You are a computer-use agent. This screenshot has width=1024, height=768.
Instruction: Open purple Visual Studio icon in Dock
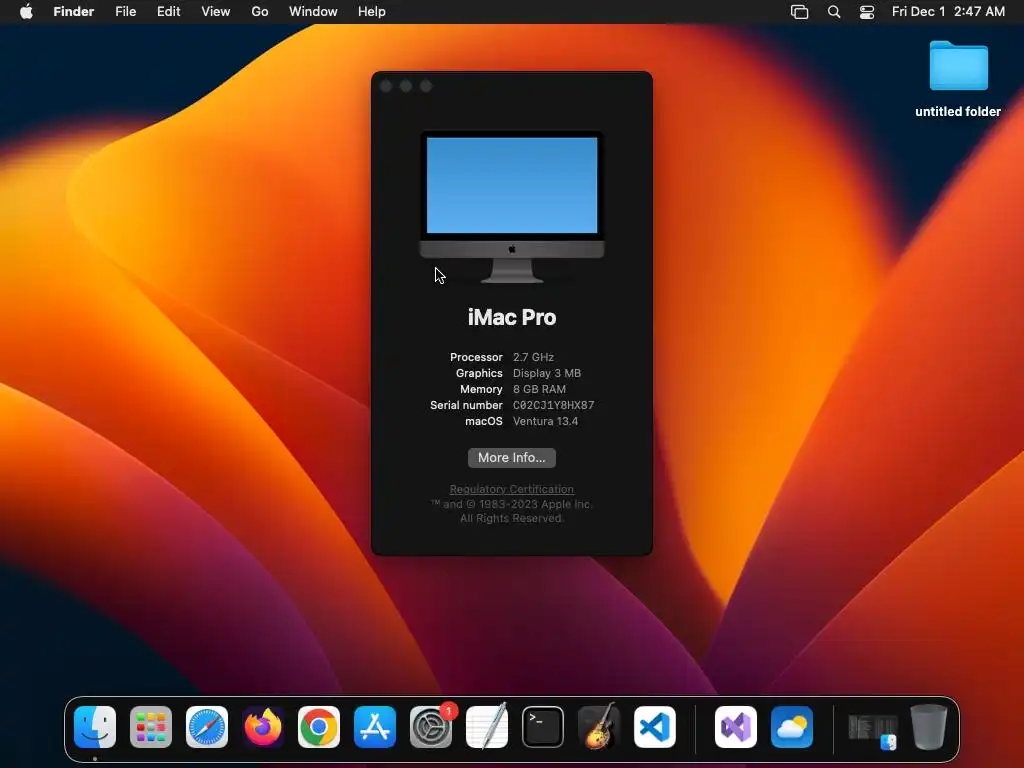click(x=736, y=727)
